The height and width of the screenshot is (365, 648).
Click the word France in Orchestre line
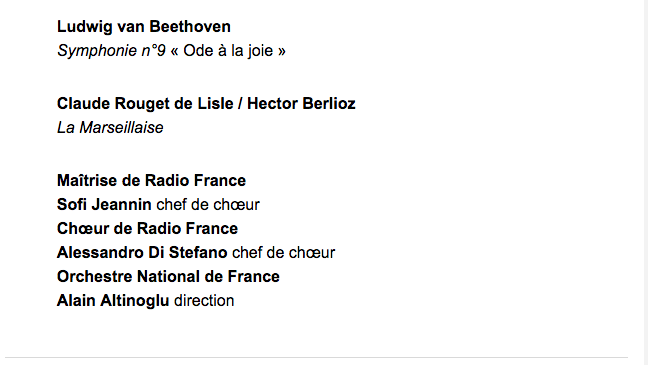pyautogui.click(x=254, y=277)
